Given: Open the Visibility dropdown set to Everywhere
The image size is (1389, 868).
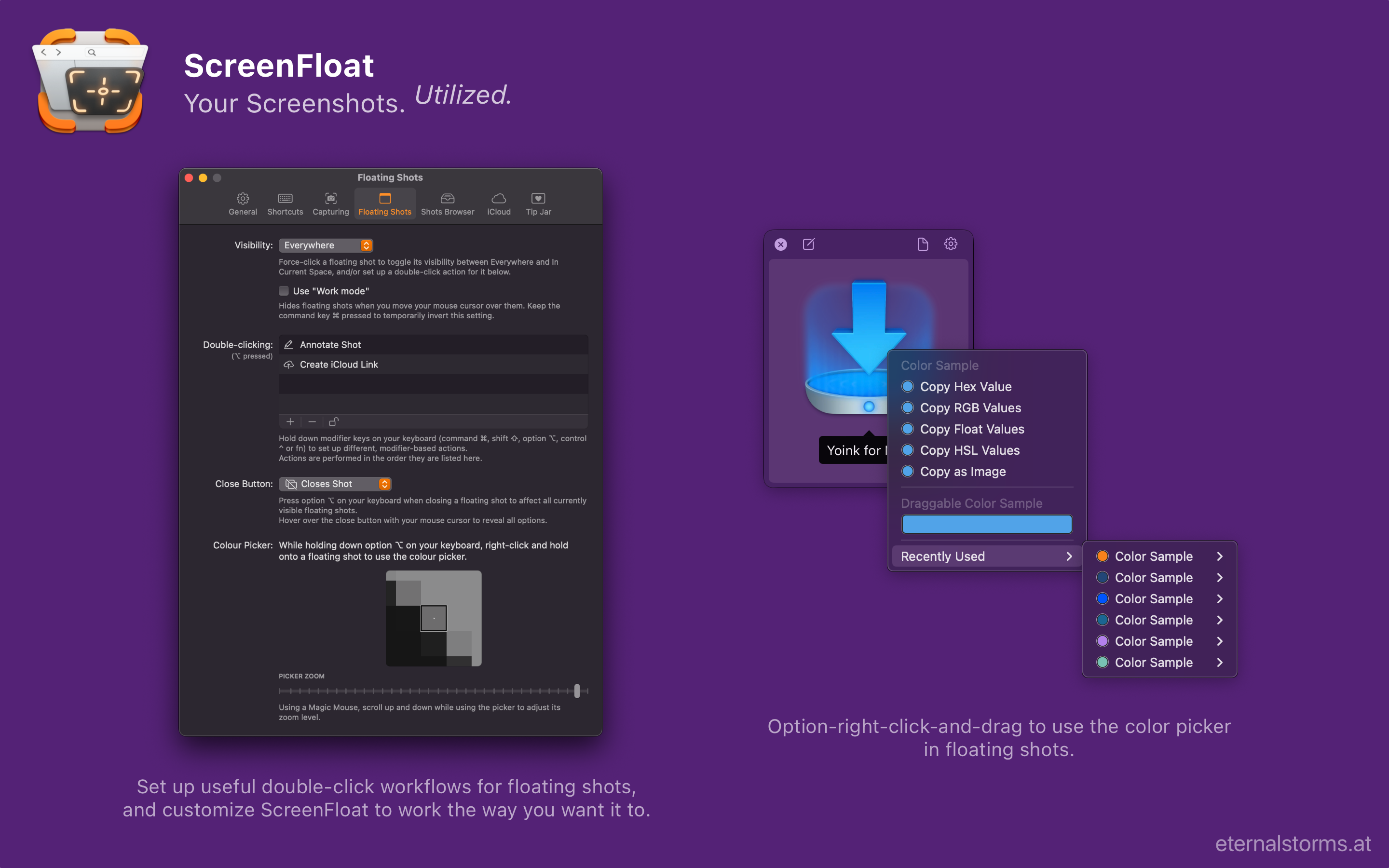Looking at the screenshot, I should [x=326, y=245].
